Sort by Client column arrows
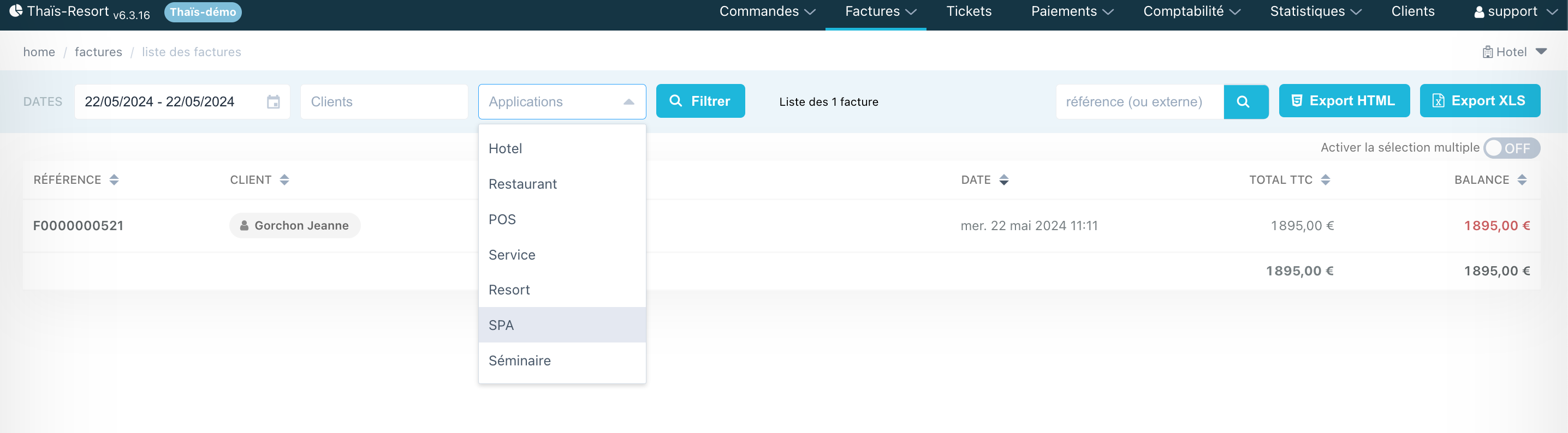Screen dimensions: 1568x433 coord(284,180)
